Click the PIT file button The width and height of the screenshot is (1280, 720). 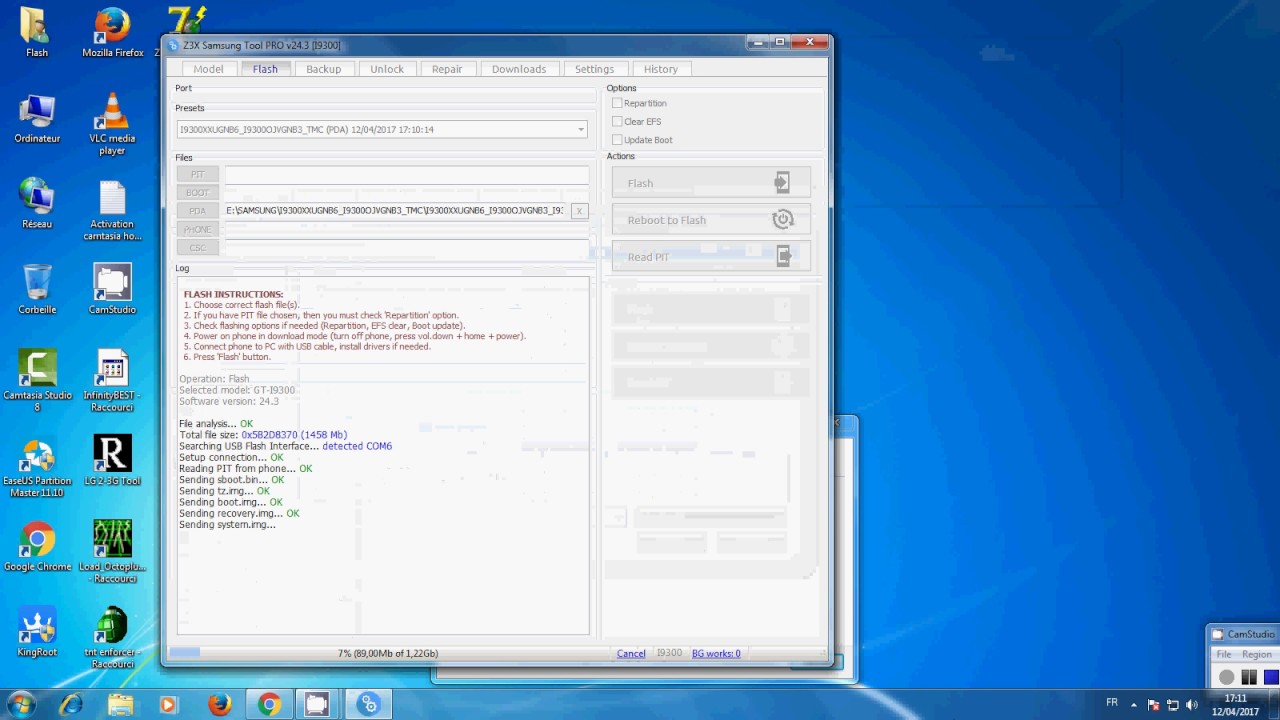click(x=197, y=174)
